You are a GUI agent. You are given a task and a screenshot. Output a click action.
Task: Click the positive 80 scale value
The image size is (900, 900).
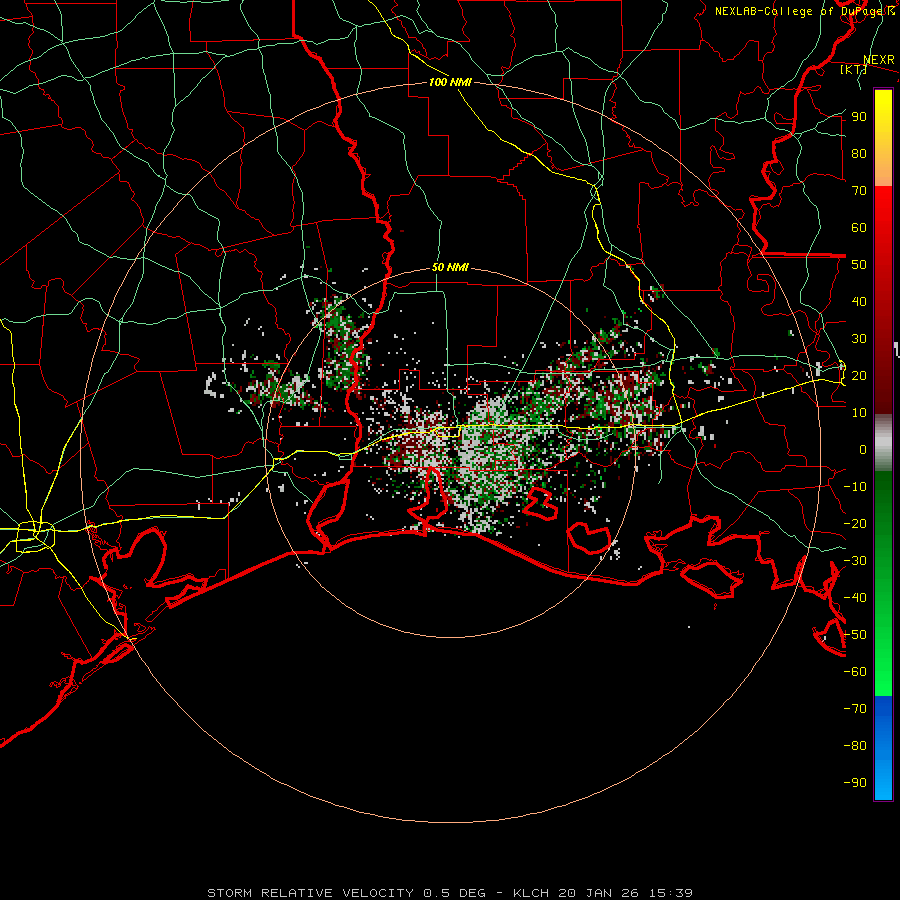click(859, 153)
